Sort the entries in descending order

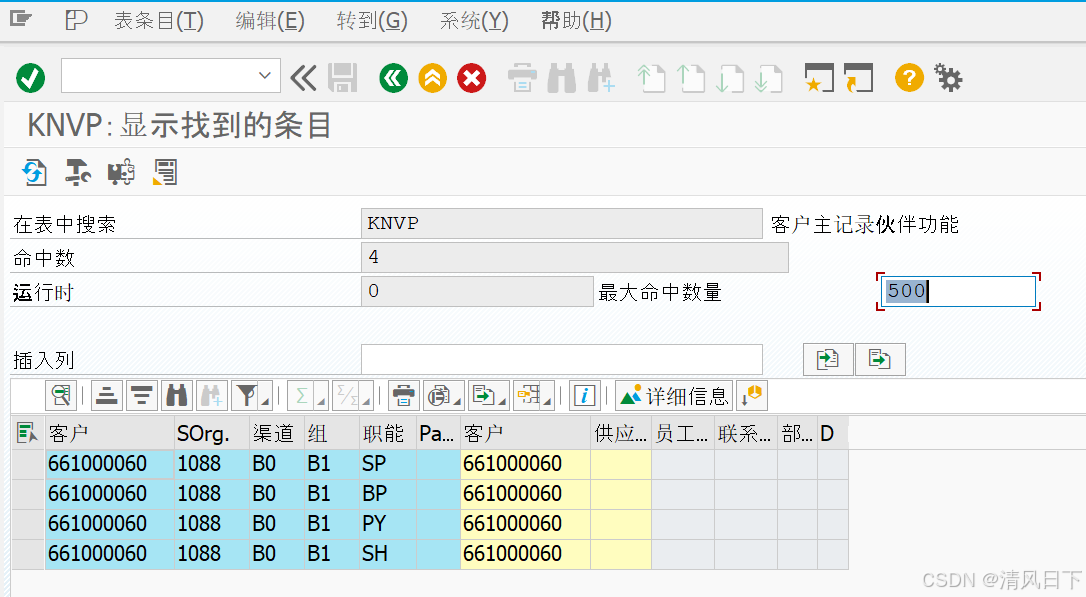[142, 395]
